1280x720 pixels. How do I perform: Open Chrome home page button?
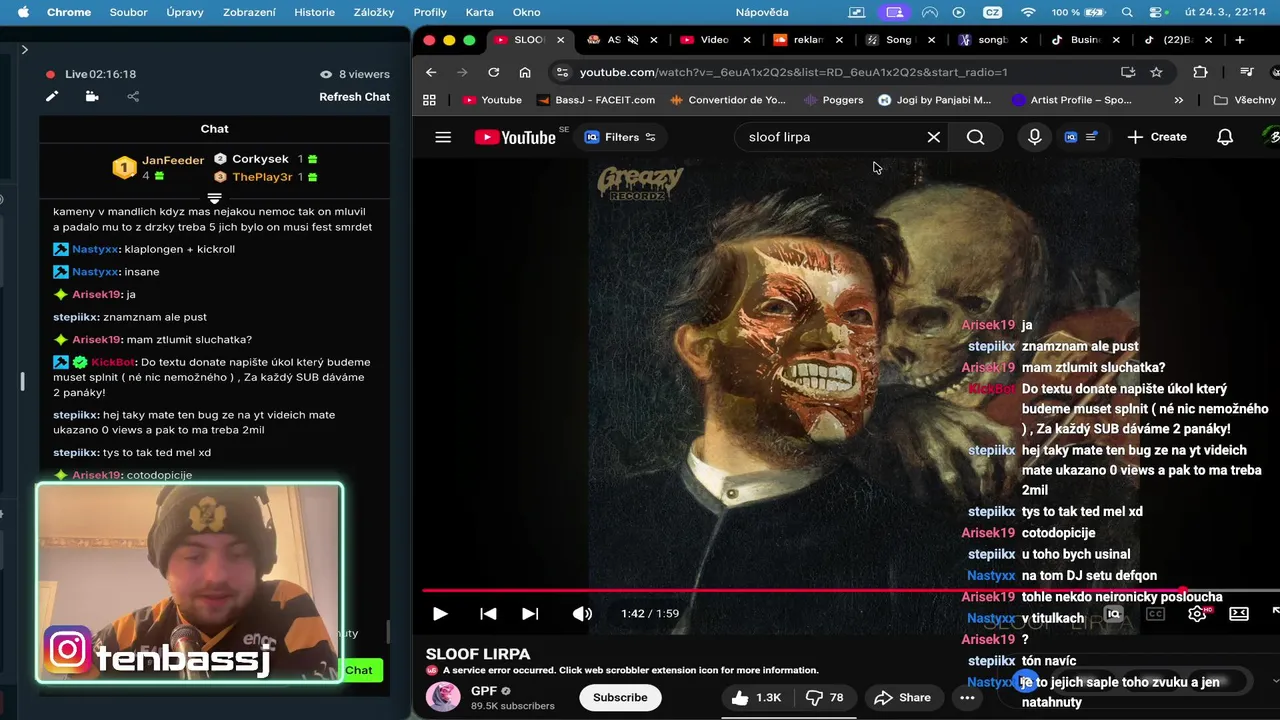pyautogui.click(x=525, y=72)
